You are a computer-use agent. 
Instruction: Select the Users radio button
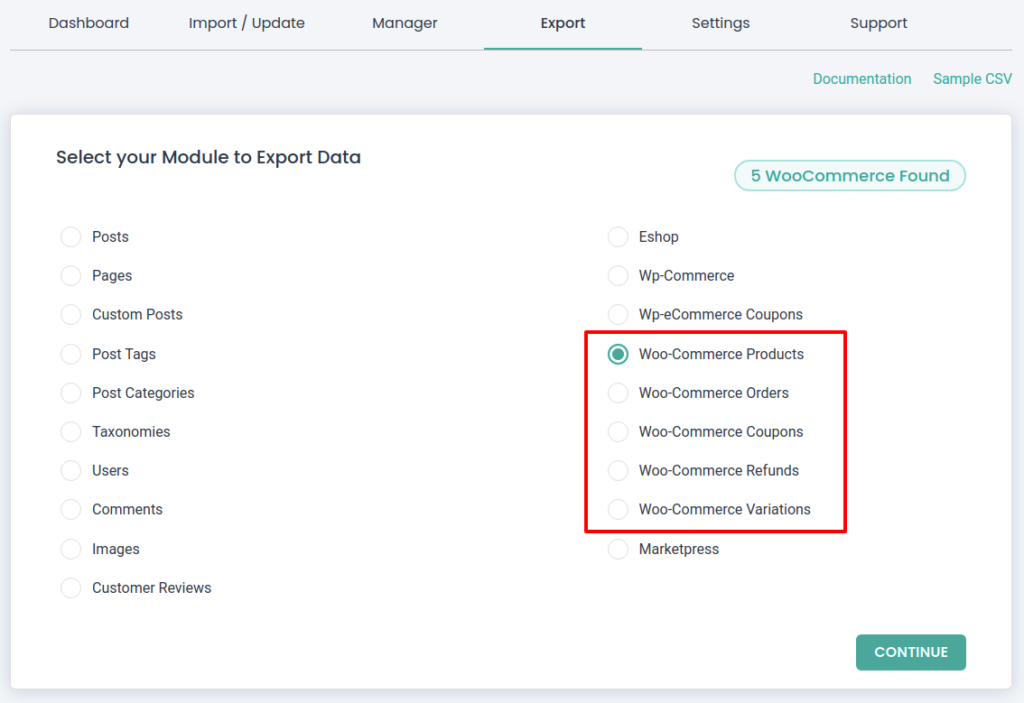click(x=71, y=470)
